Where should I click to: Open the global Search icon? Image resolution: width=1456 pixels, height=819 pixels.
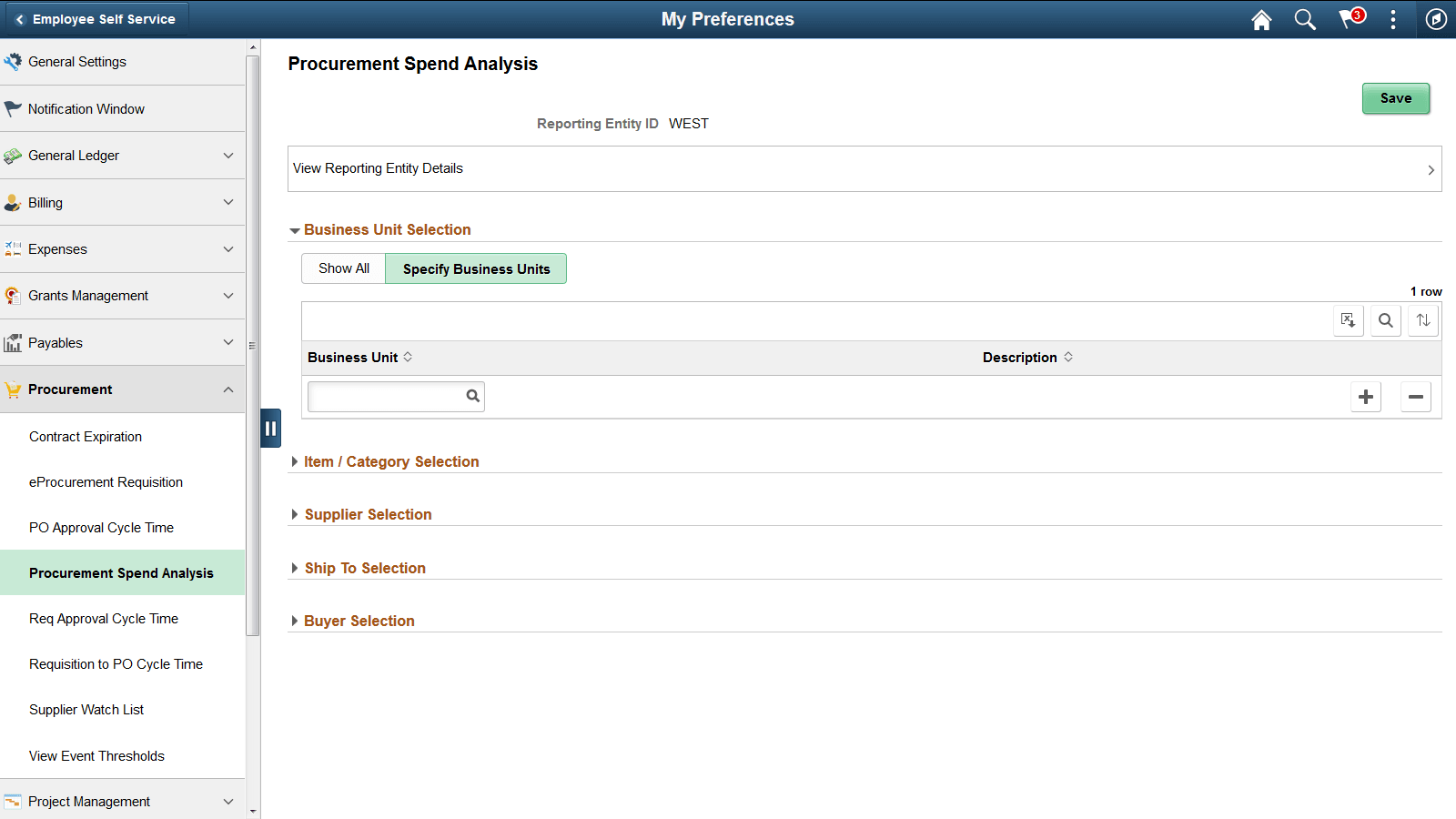1305,19
